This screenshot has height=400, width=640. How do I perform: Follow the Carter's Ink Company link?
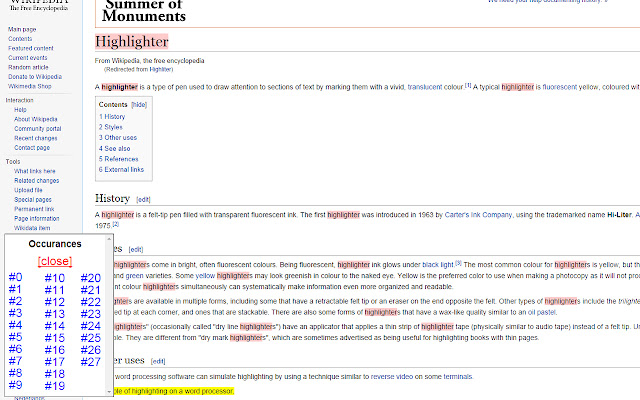click(x=478, y=215)
